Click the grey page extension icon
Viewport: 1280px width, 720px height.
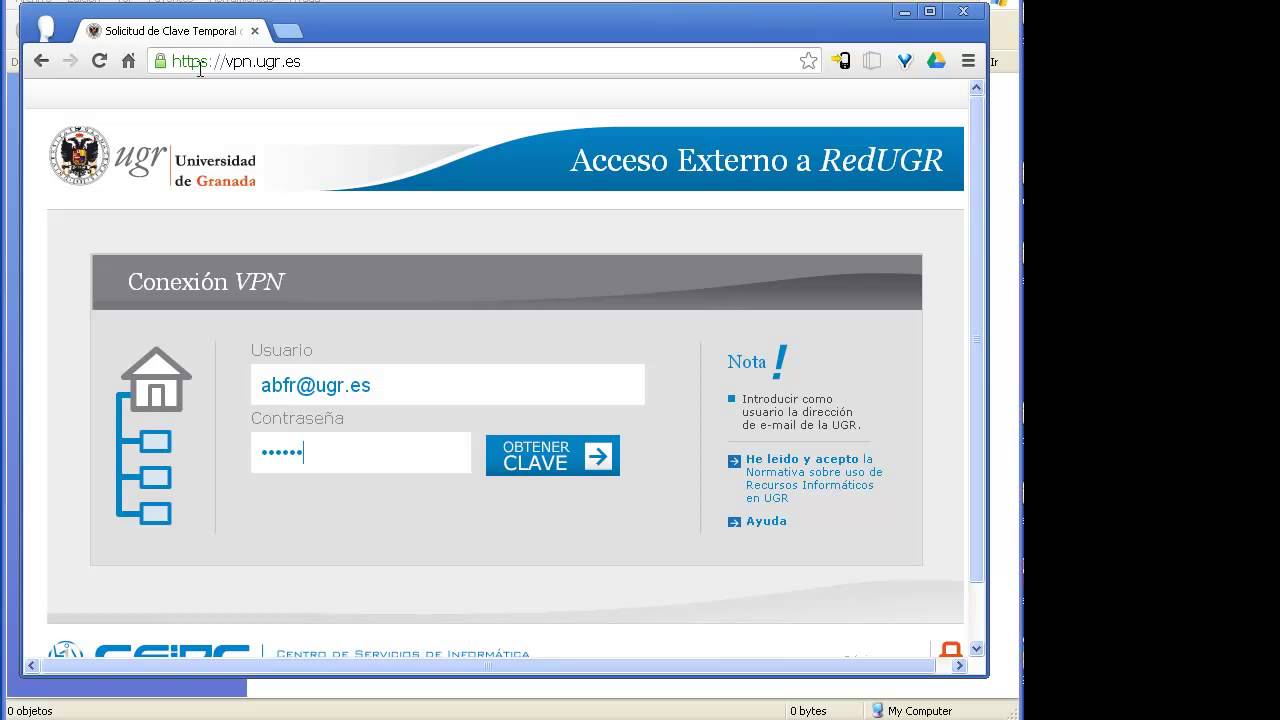[x=872, y=61]
